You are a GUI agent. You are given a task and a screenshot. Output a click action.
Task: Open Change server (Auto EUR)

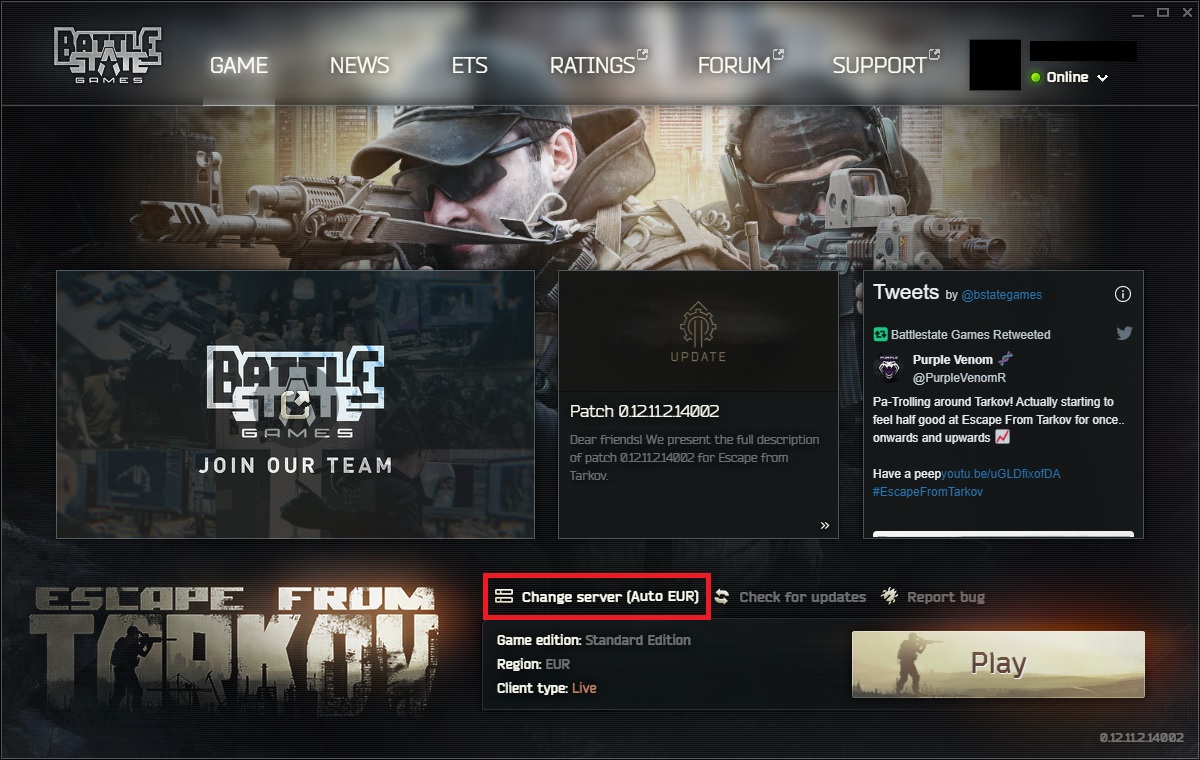pos(597,597)
